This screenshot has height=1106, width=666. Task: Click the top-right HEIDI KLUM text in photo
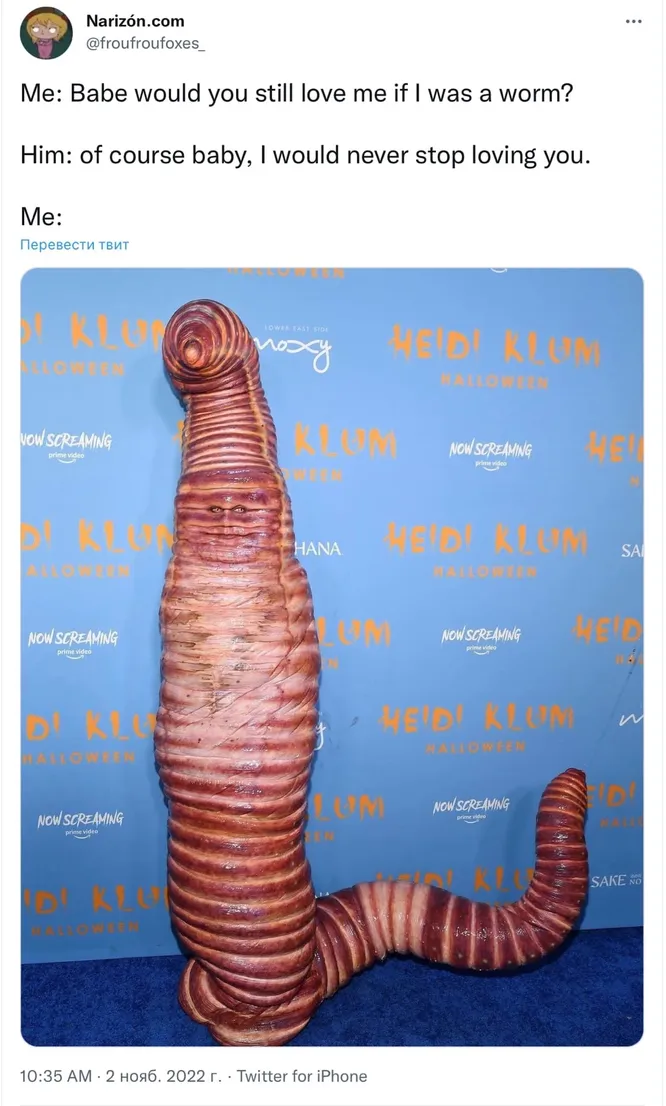point(495,346)
